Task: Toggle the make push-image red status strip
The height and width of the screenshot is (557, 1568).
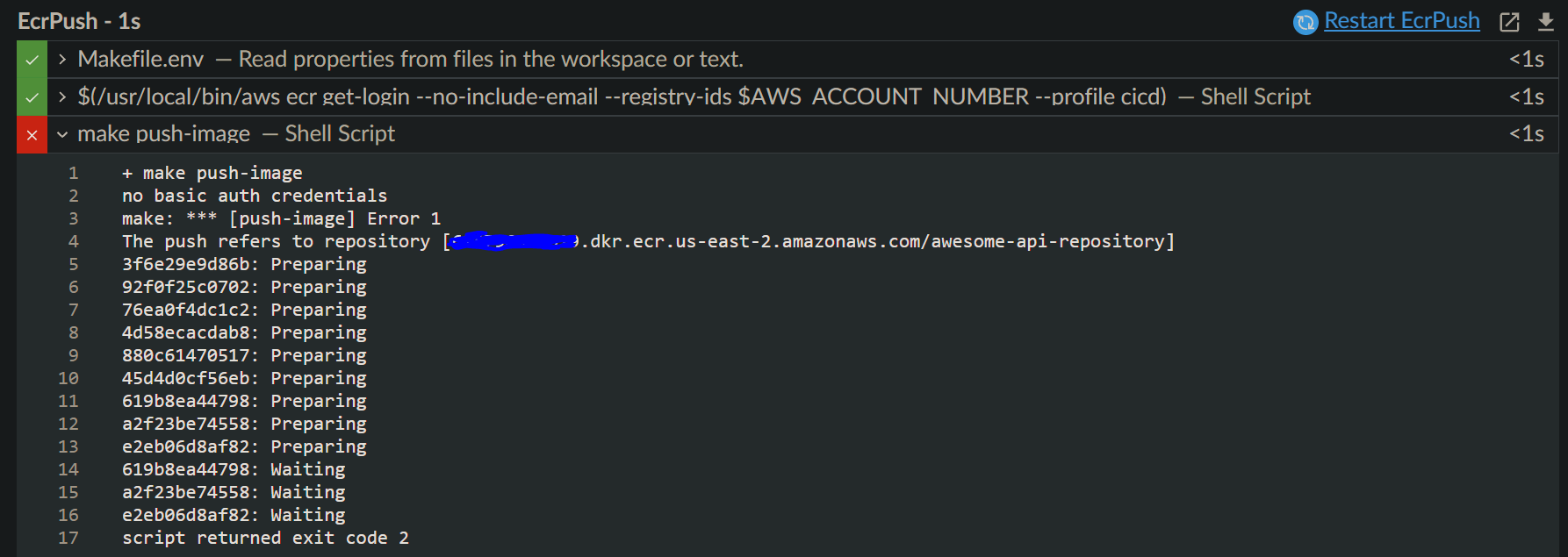Action: [x=31, y=134]
